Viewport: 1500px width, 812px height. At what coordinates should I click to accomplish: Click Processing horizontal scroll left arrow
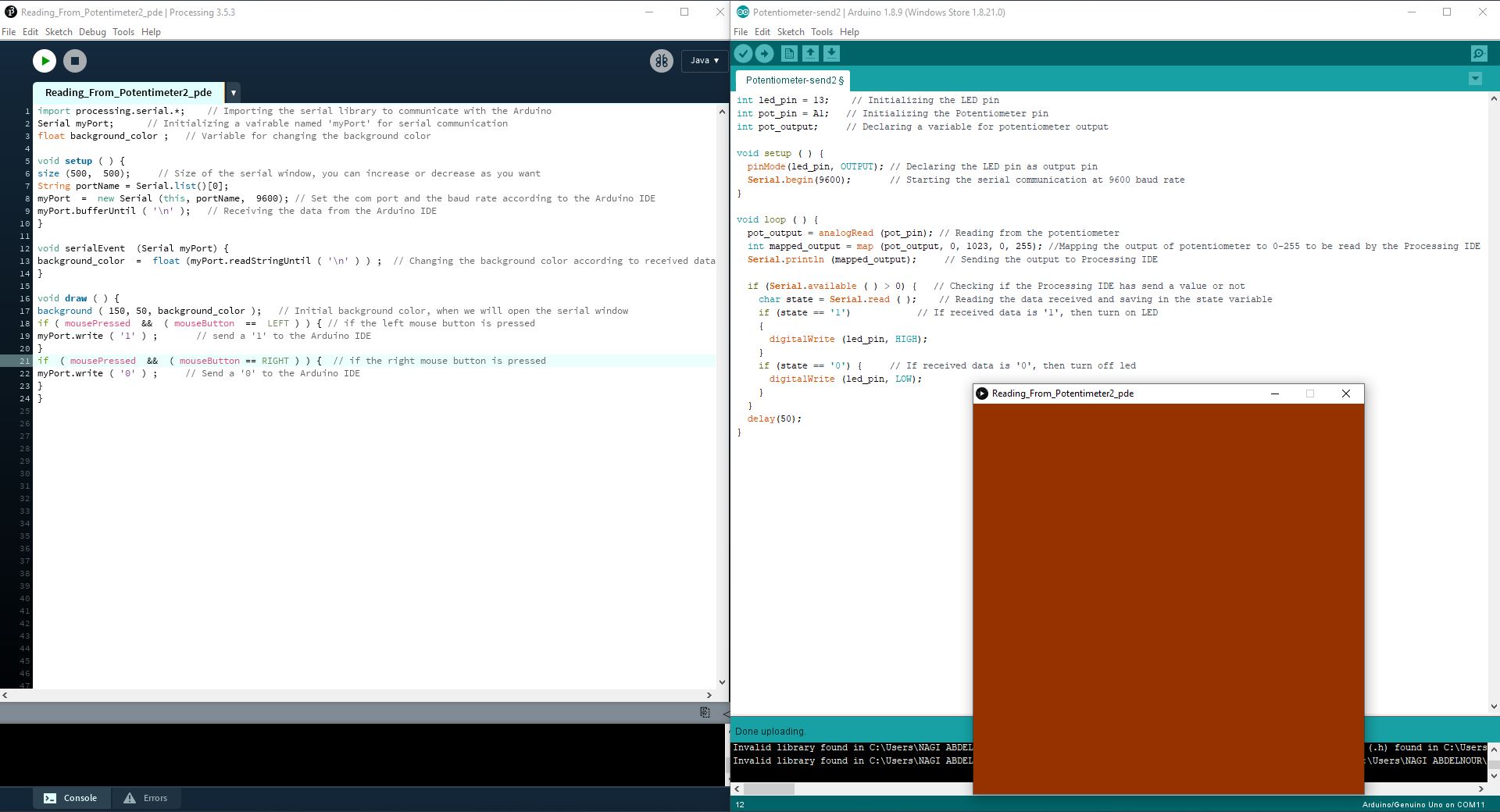tap(5, 695)
